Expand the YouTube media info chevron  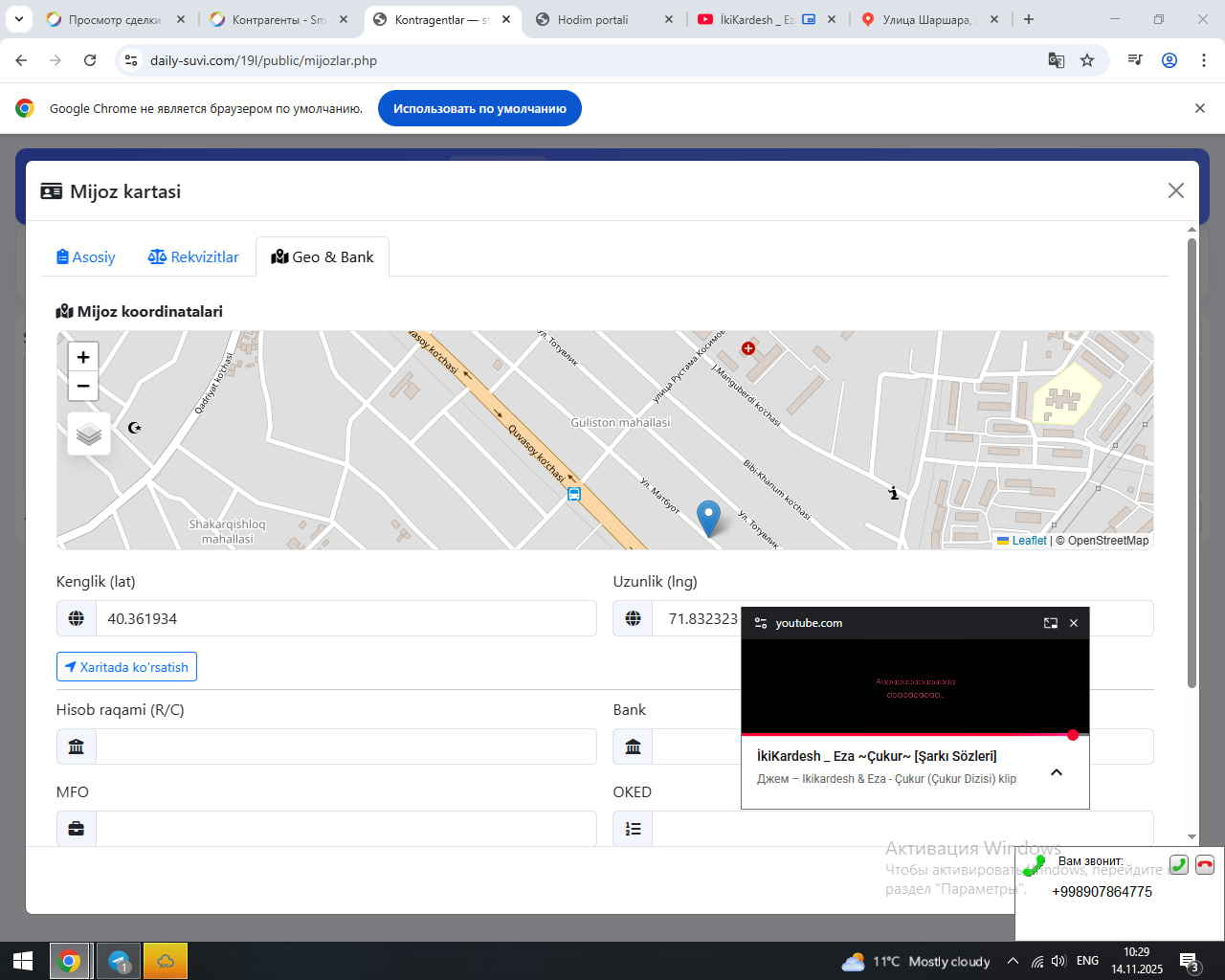(x=1057, y=772)
